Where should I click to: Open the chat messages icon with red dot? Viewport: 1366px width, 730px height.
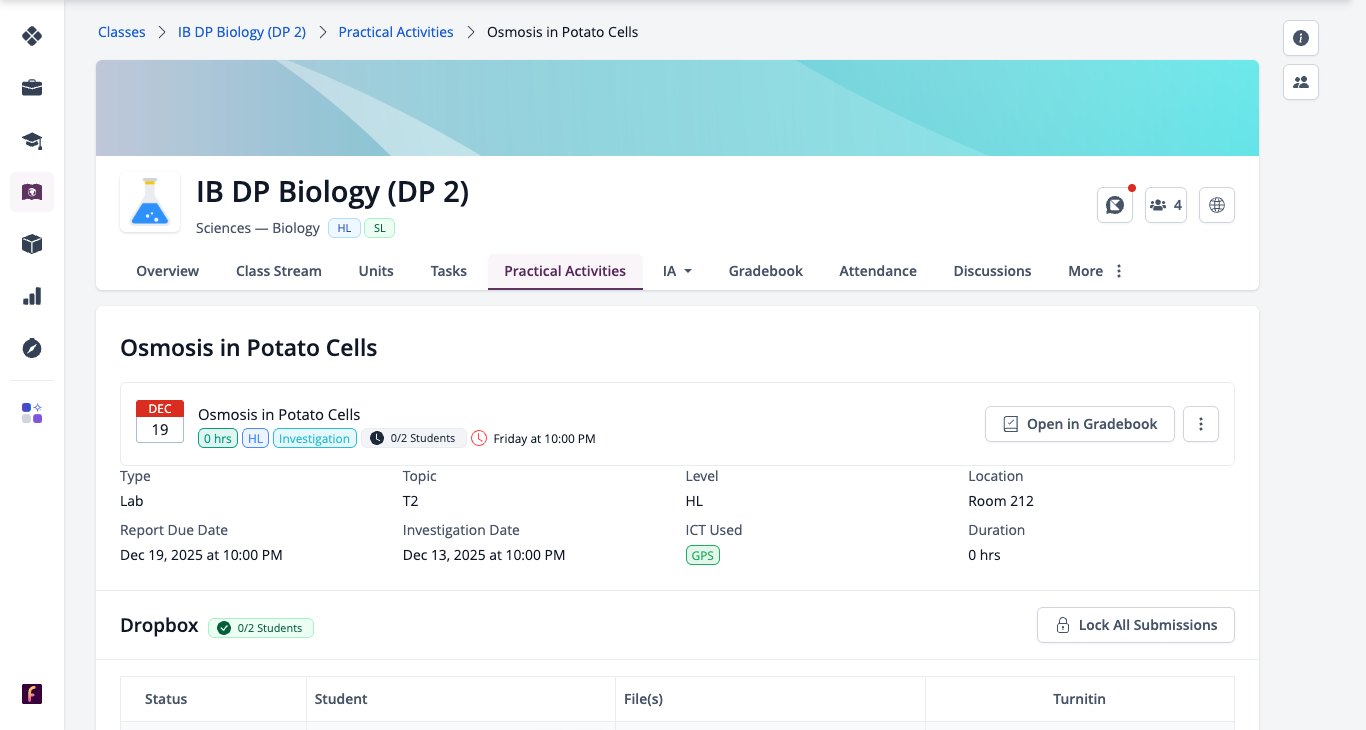[1115, 205]
